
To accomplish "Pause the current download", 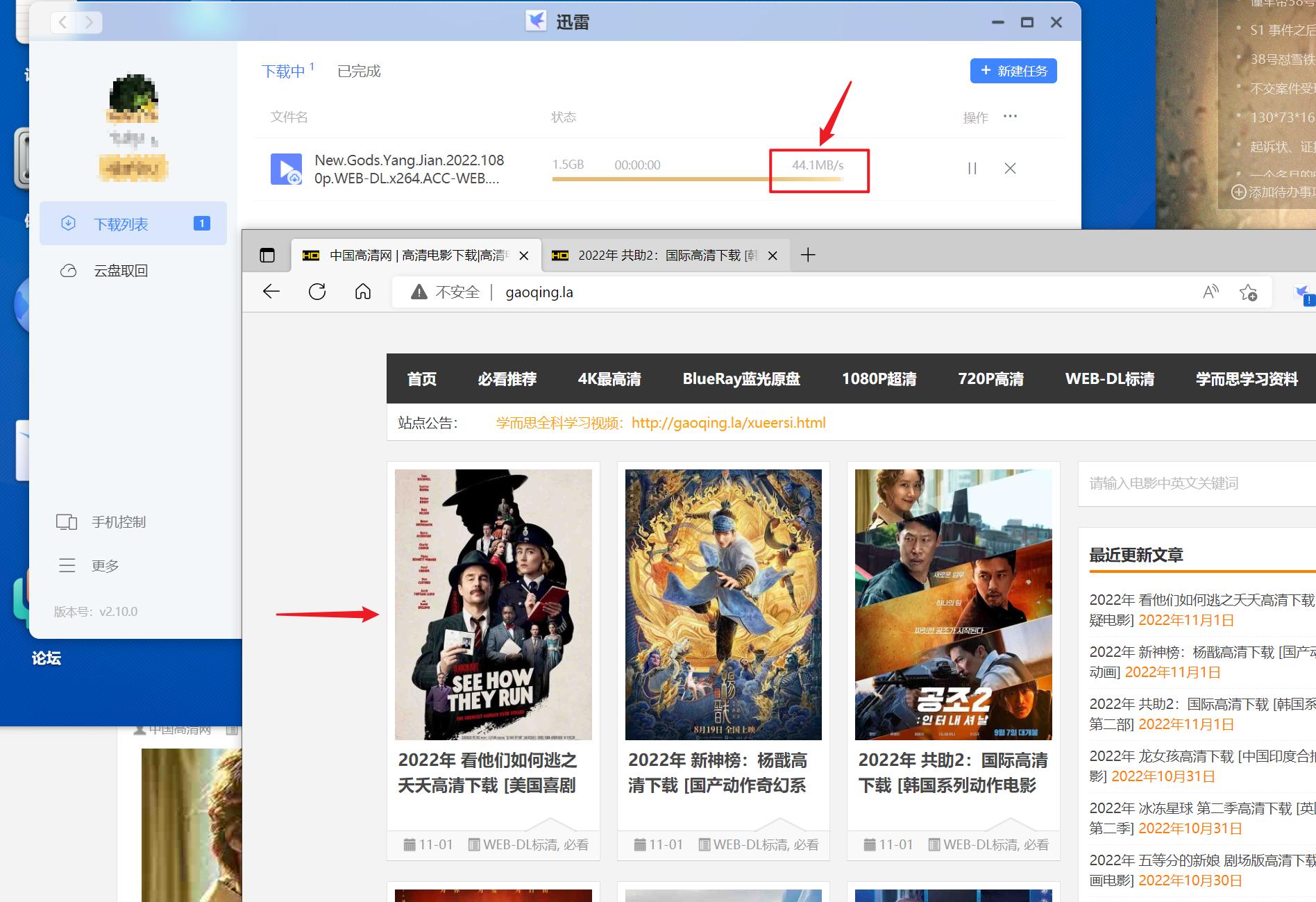I will (x=972, y=168).
